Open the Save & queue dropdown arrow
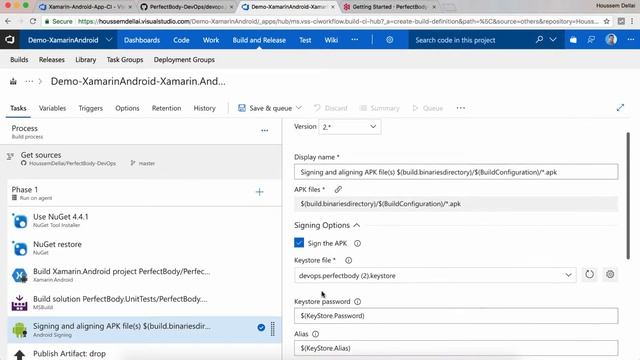This screenshot has width=640, height=360. 298,108
